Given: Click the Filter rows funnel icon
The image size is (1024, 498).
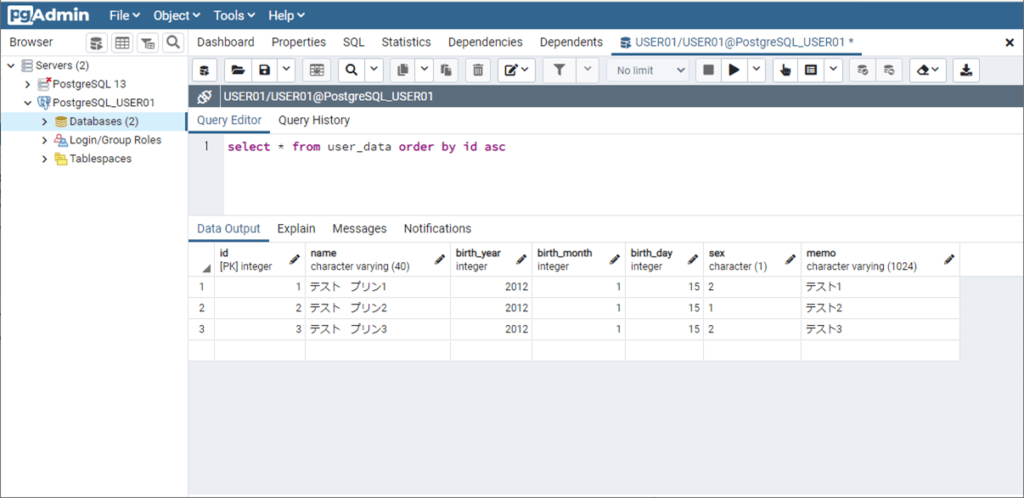Looking at the screenshot, I should point(560,70).
